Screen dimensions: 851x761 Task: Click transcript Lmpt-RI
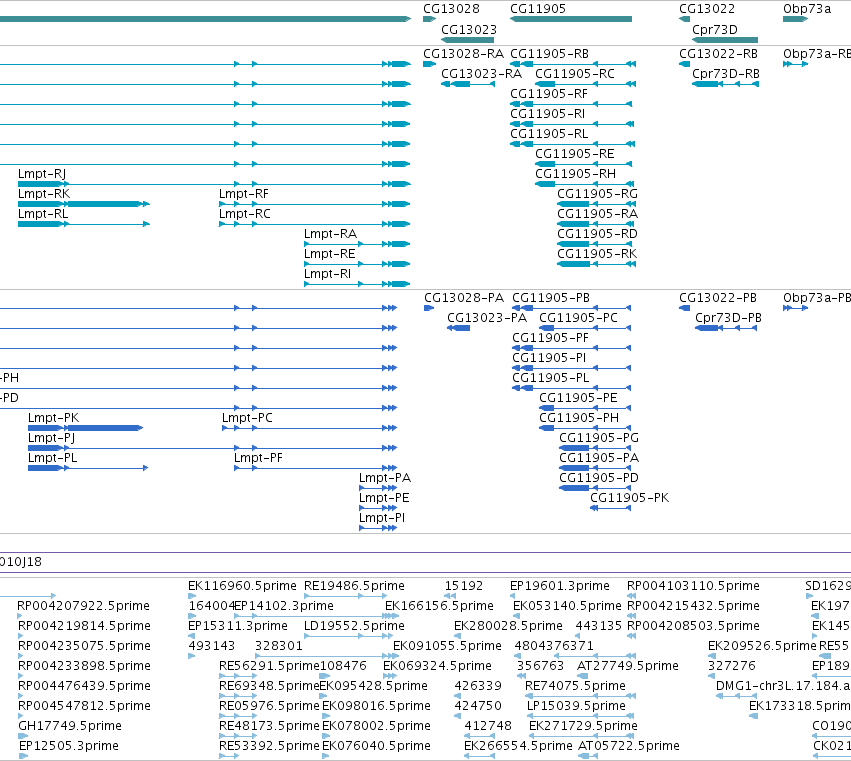[327, 275]
